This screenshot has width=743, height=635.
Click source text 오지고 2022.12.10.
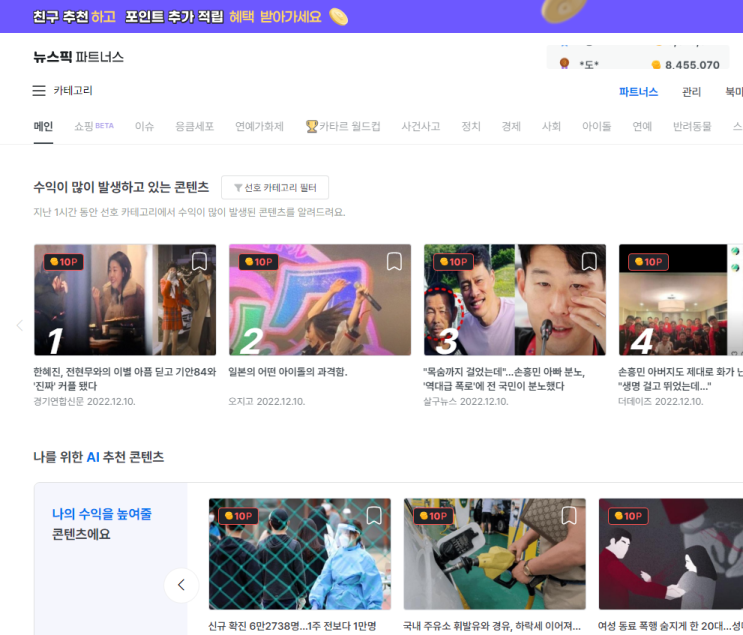[267, 402]
